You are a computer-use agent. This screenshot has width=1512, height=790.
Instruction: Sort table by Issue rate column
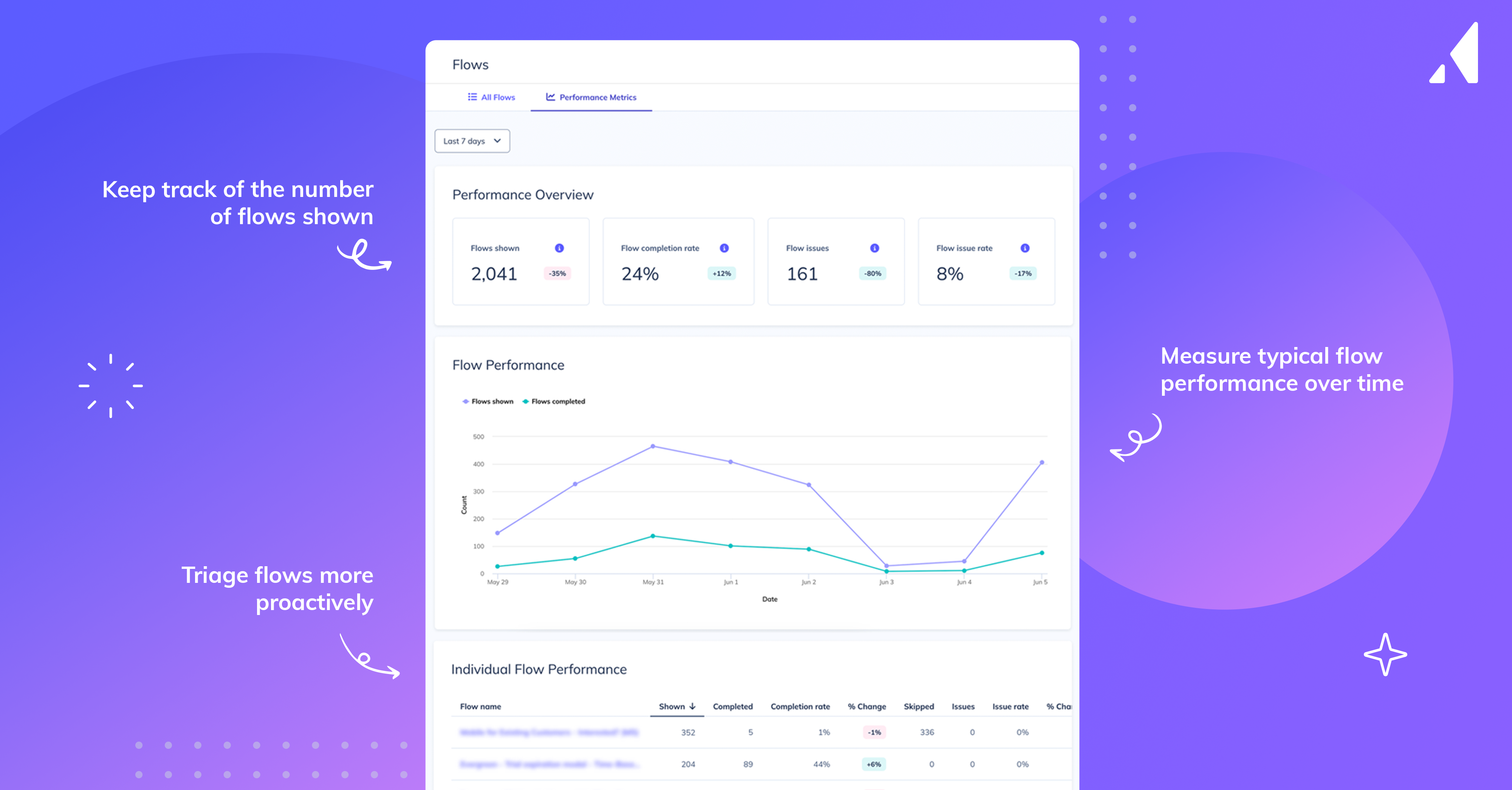tap(1010, 707)
